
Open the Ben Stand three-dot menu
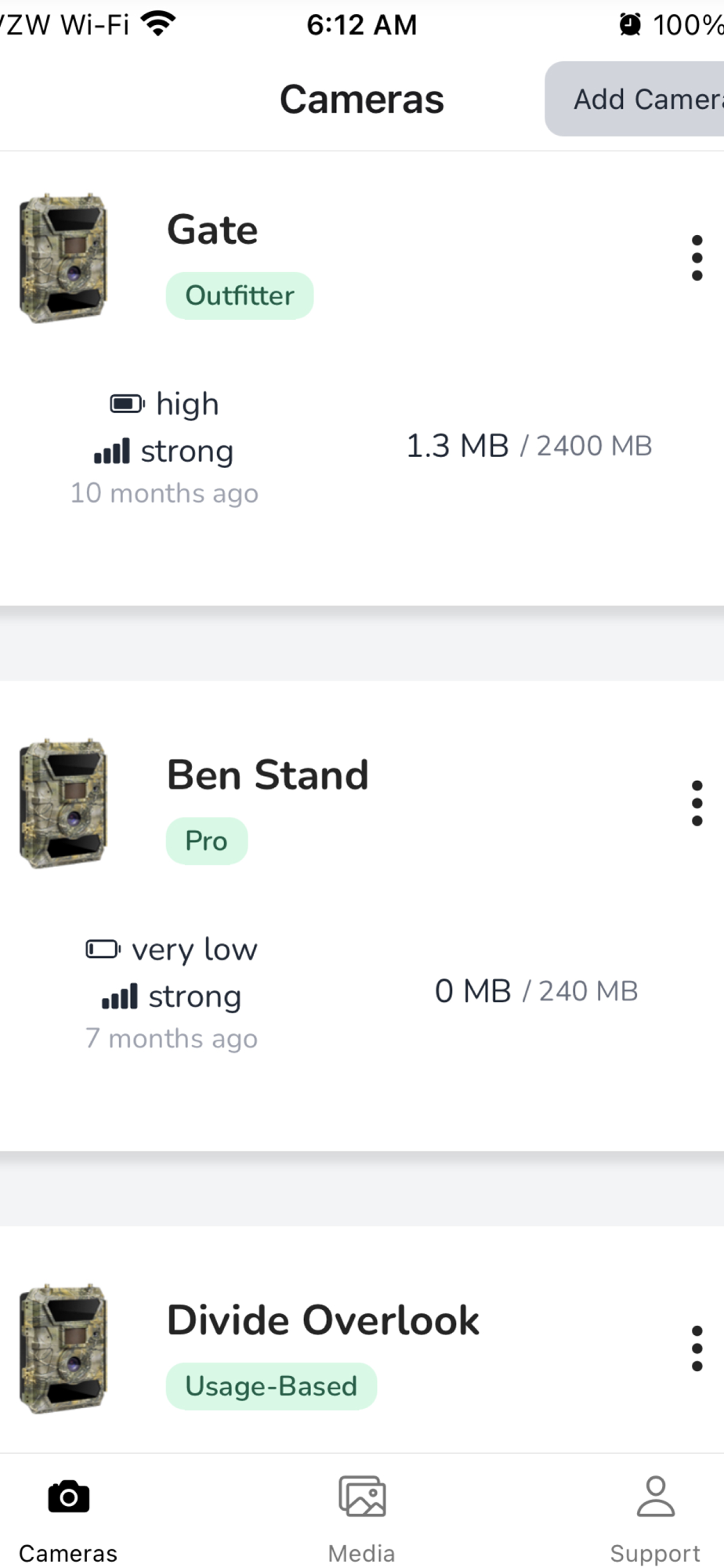click(697, 803)
